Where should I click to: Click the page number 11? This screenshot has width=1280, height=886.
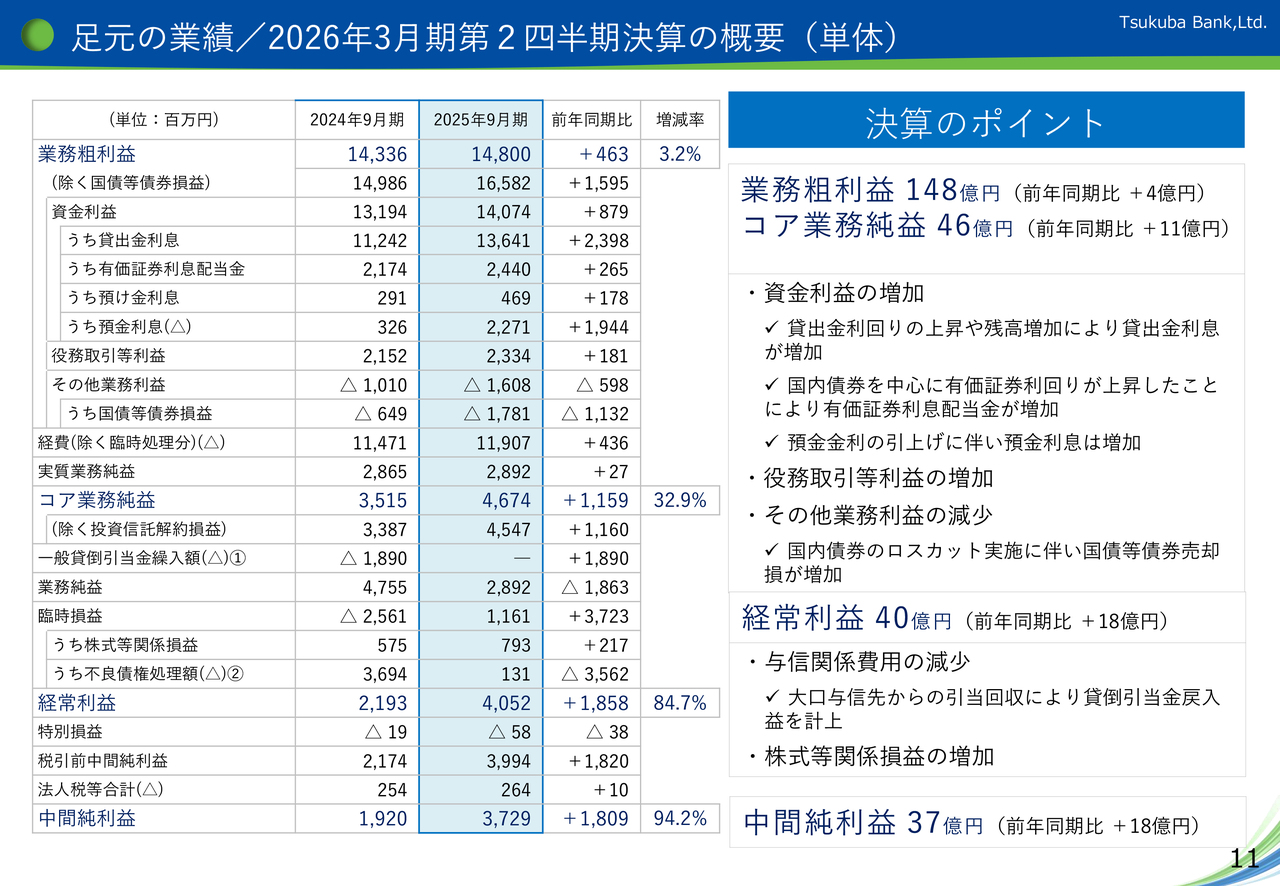click(x=1244, y=858)
